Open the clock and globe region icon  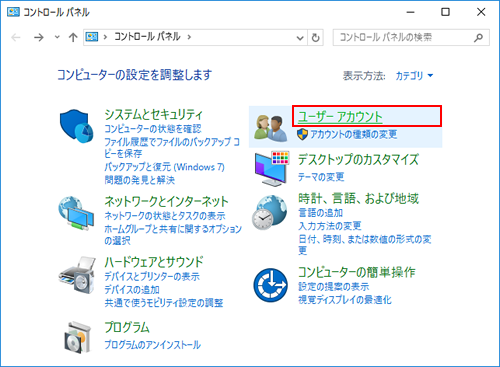tap(269, 213)
